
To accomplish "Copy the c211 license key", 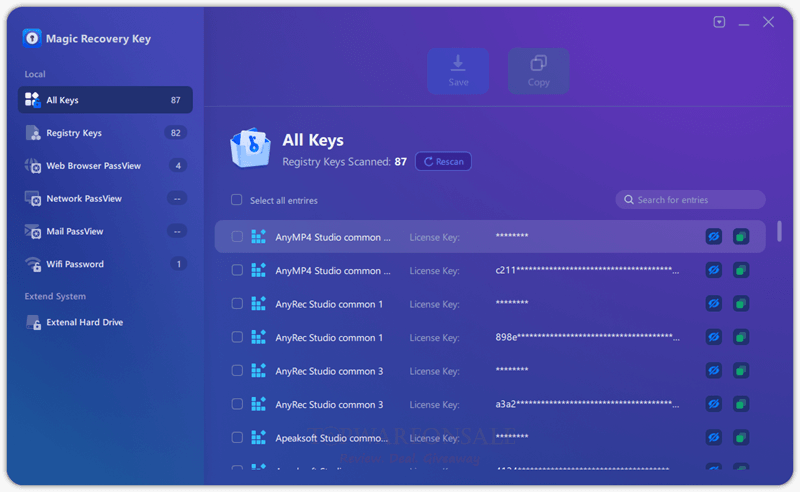I will point(741,270).
